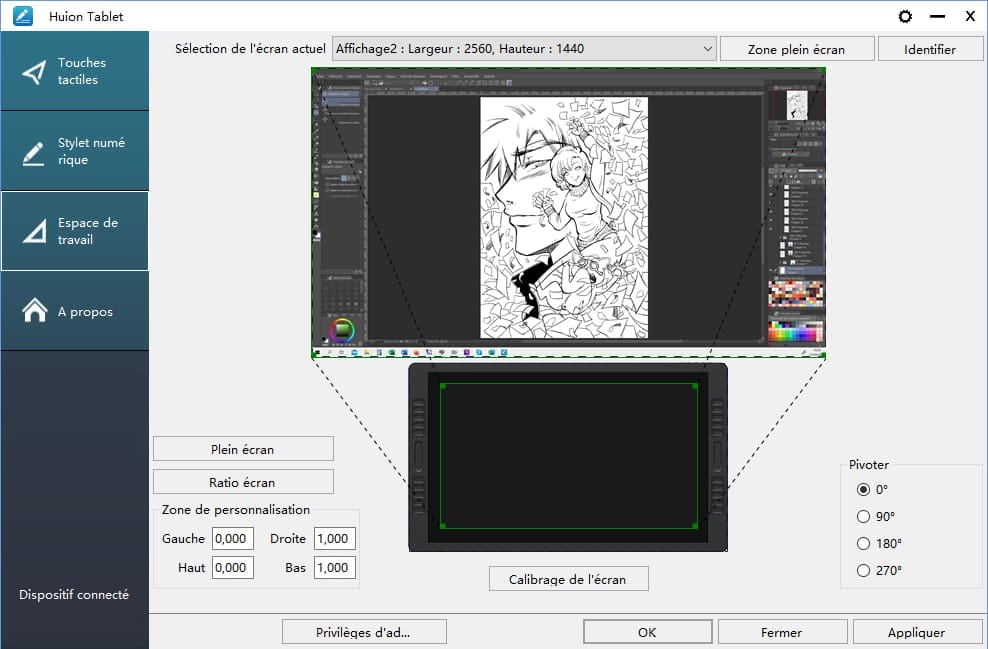Image resolution: width=988 pixels, height=649 pixels.
Task: Click the Bas value field
Action: (x=335, y=567)
